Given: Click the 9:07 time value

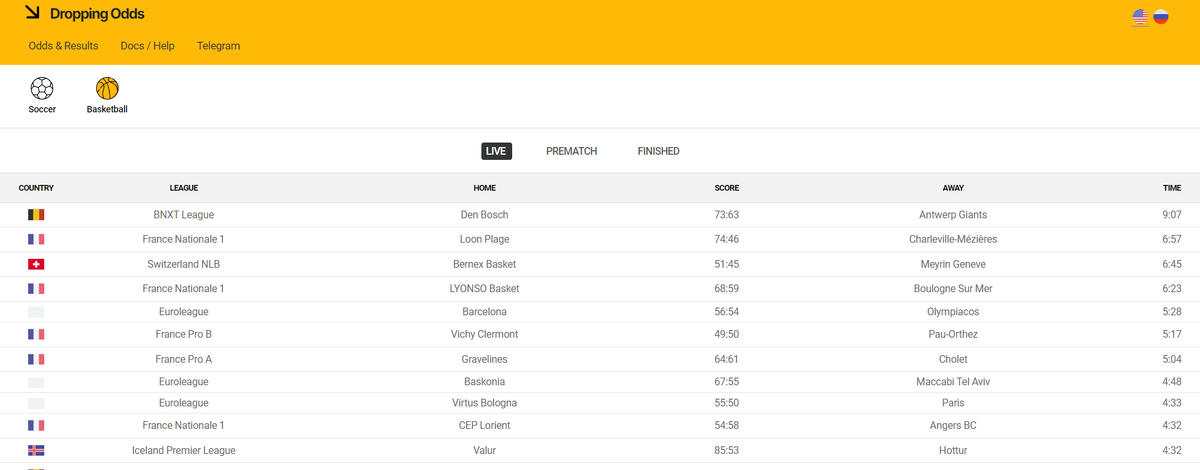Looking at the screenshot, I should coord(1172,215).
